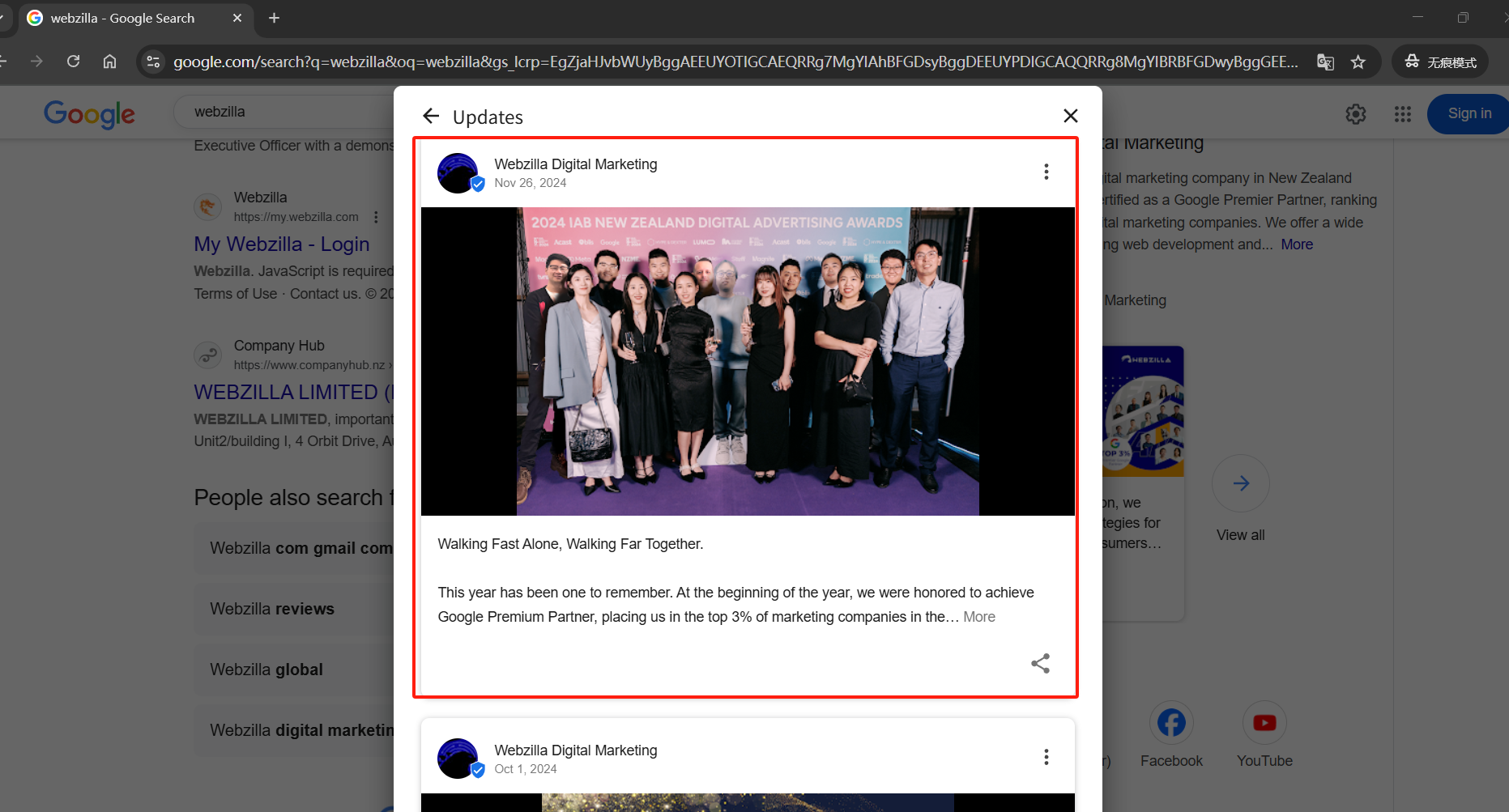Click the View all arrow button
Image resolution: width=1509 pixels, height=812 pixels.
pos(1241,483)
